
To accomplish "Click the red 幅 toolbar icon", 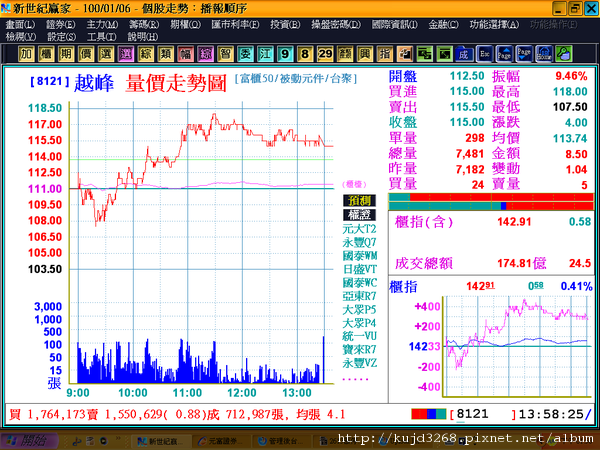I will [x=186, y=54].
